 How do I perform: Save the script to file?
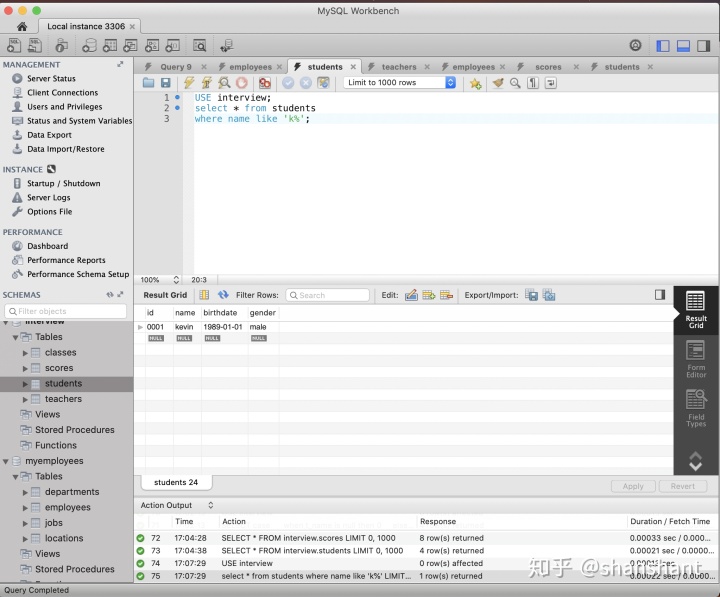pyautogui.click(x=165, y=83)
